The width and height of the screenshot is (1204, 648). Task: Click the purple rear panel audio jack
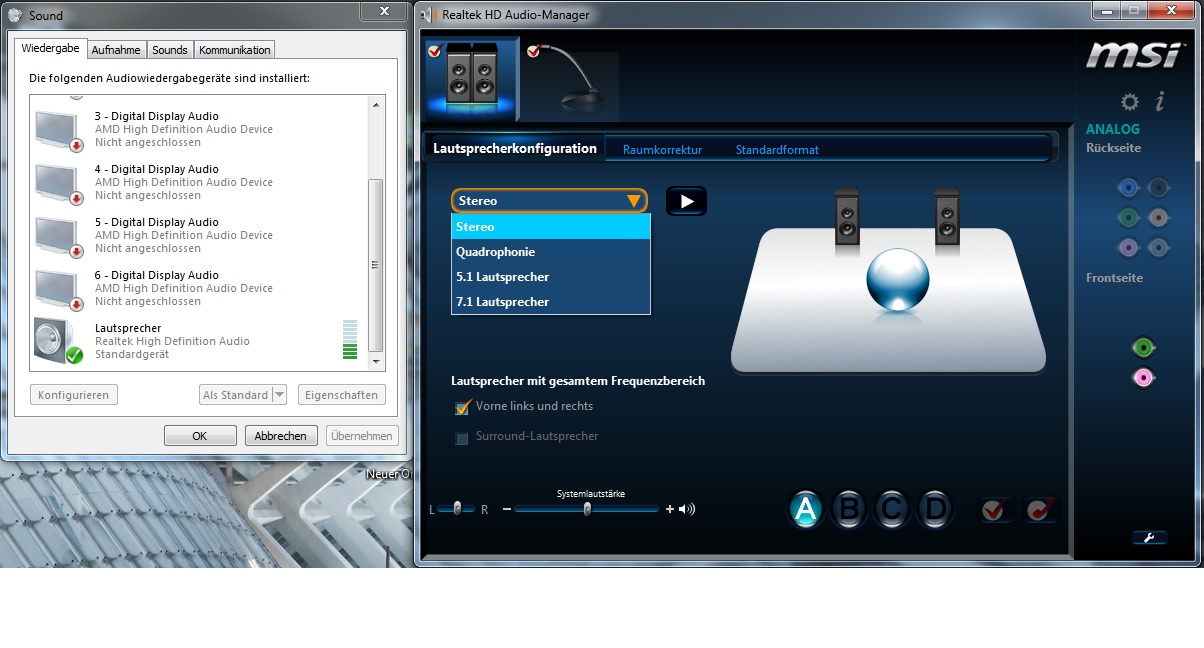pyautogui.click(x=1128, y=247)
